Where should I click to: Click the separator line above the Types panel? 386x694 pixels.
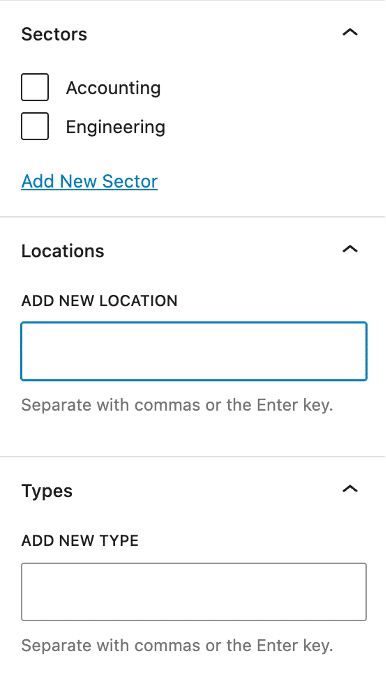click(193, 457)
